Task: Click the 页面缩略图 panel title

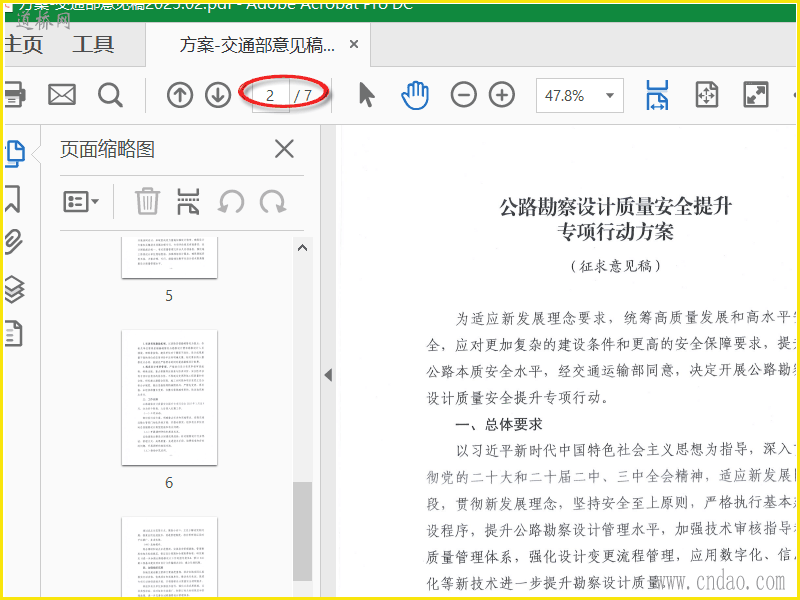Action: pyautogui.click(x=107, y=149)
